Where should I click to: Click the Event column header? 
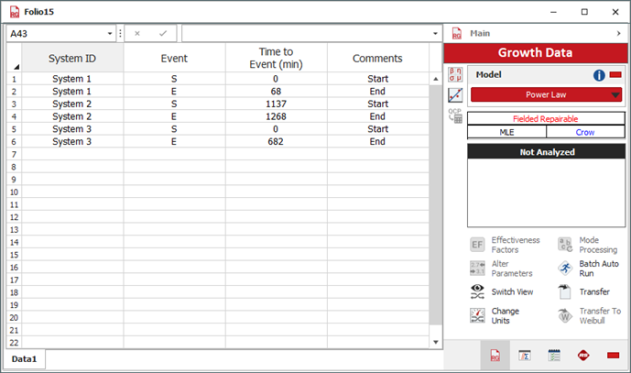pos(174,58)
